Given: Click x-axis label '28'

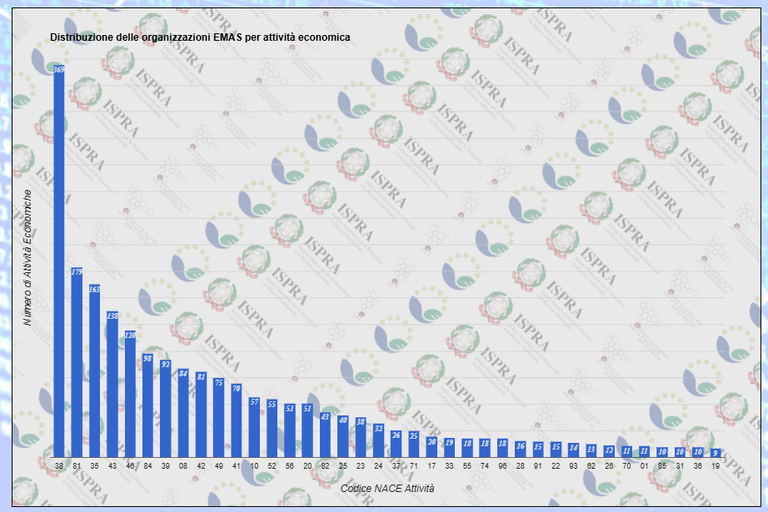Looking at the screenshot, I should tap(520, 466).
